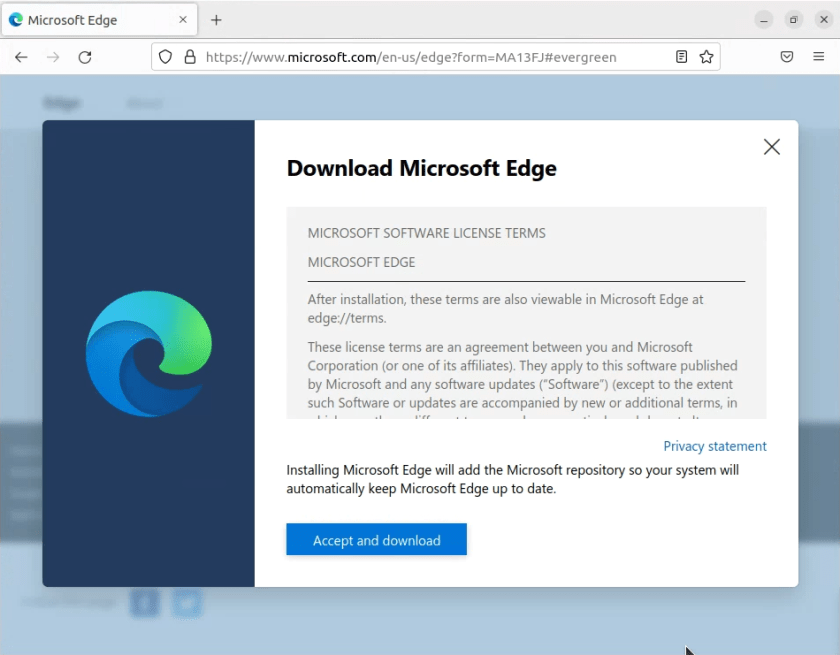Click the Facebook share icon
Viewport: 840px width, 655px height.
tap(144, 603)
